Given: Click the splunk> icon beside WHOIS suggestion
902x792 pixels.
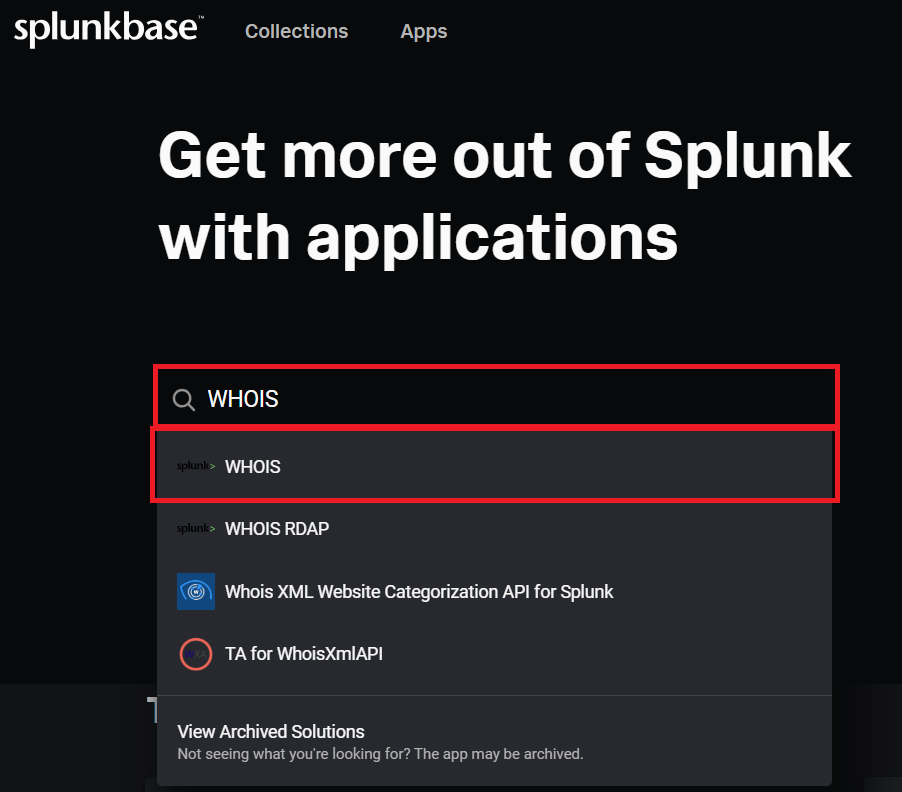Looking at the screenshot, I should click(x=195, y=466).
